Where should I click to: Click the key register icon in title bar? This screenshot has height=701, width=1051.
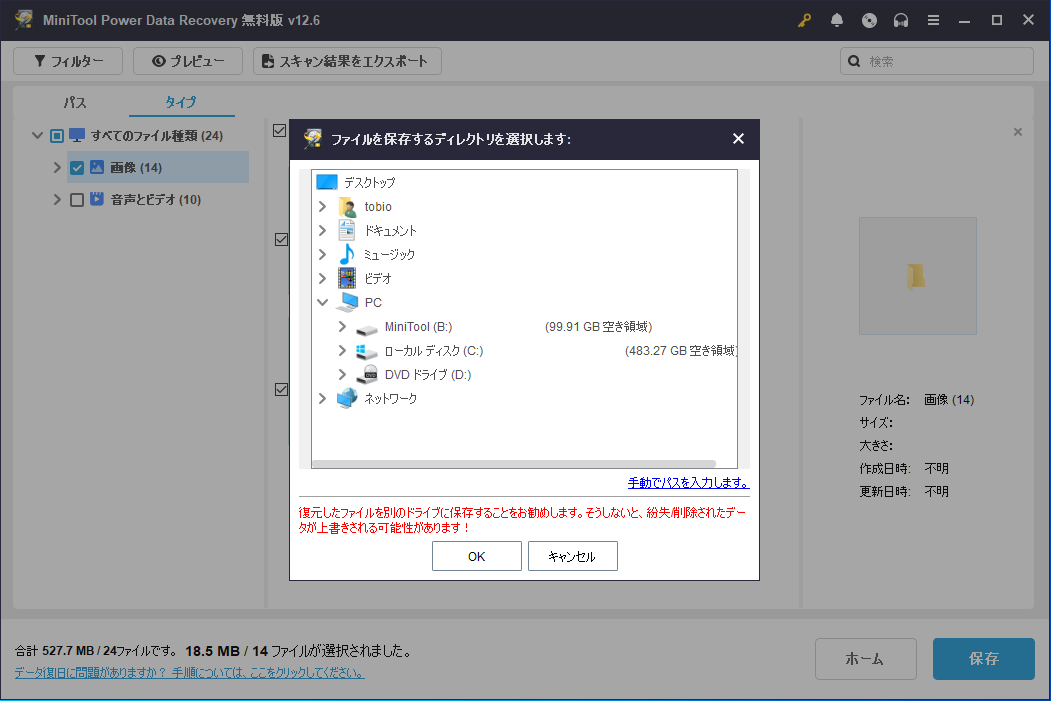pos(804,20)
